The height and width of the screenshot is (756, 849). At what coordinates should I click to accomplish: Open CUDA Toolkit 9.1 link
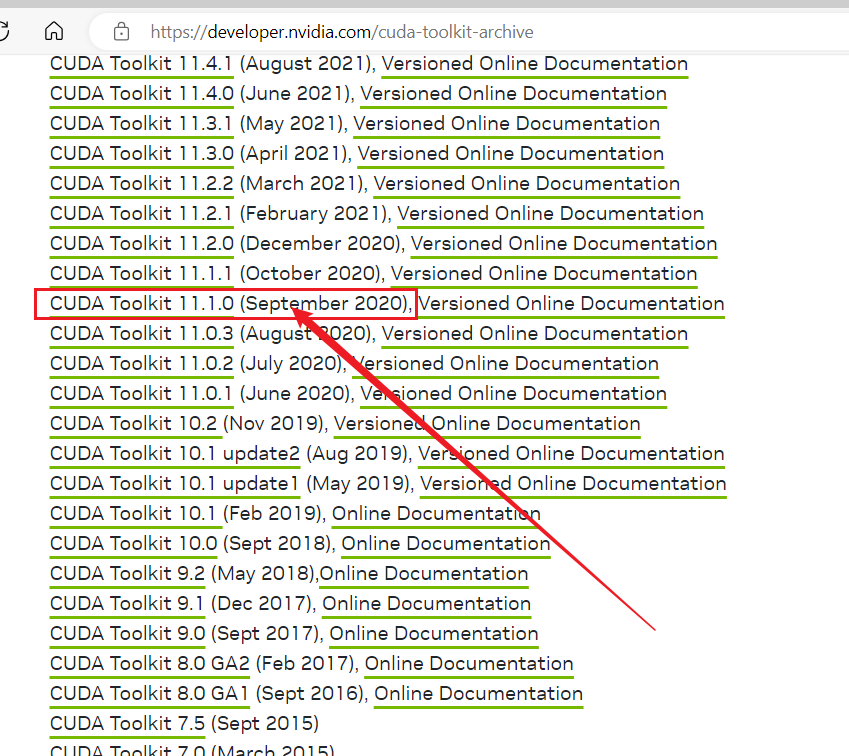point(127,603)
